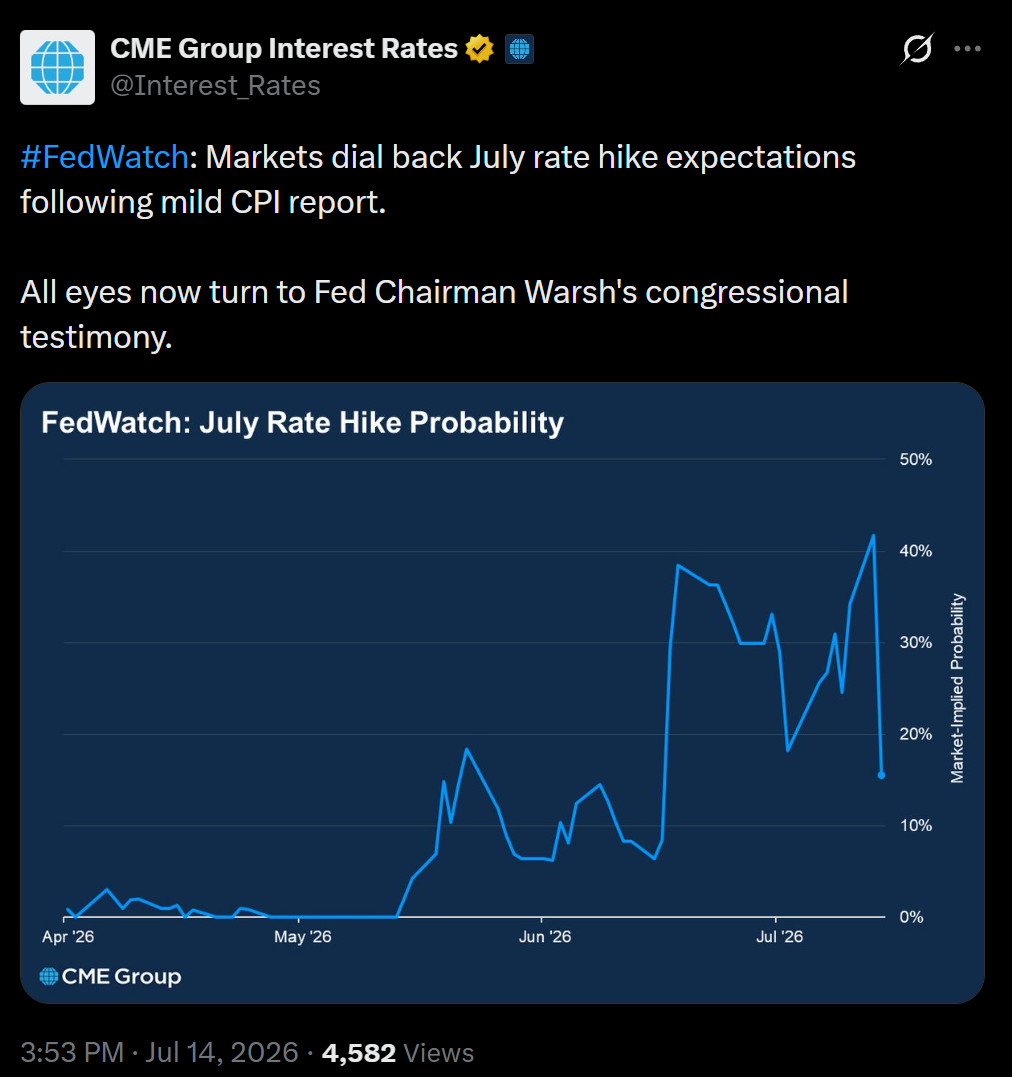Image resolution: width=1012 pixels, height=1077 pixels.
Task: Click the CME Group Interest Rates display name
Action: tap(284, 49)
